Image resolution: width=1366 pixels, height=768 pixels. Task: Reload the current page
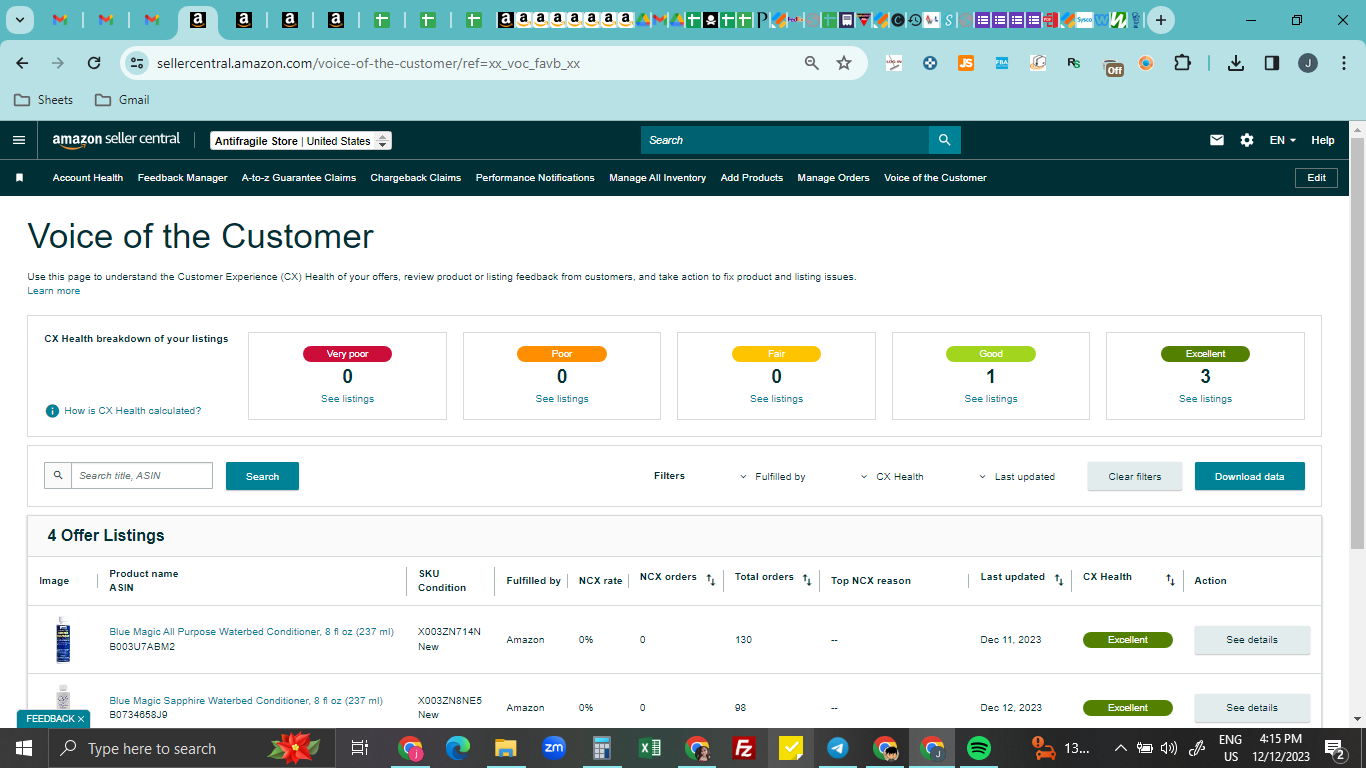(x=94, y=63)
